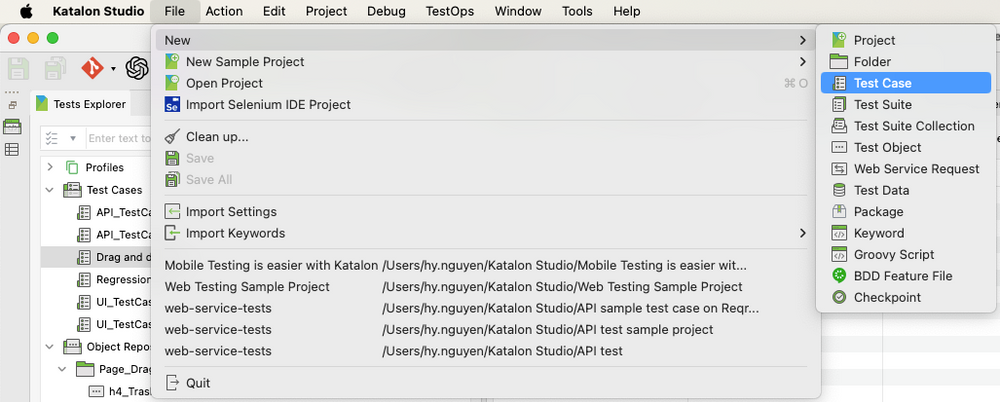Click Open Project menu entry
1000x402 pixels.
click(x=485, y=83)
